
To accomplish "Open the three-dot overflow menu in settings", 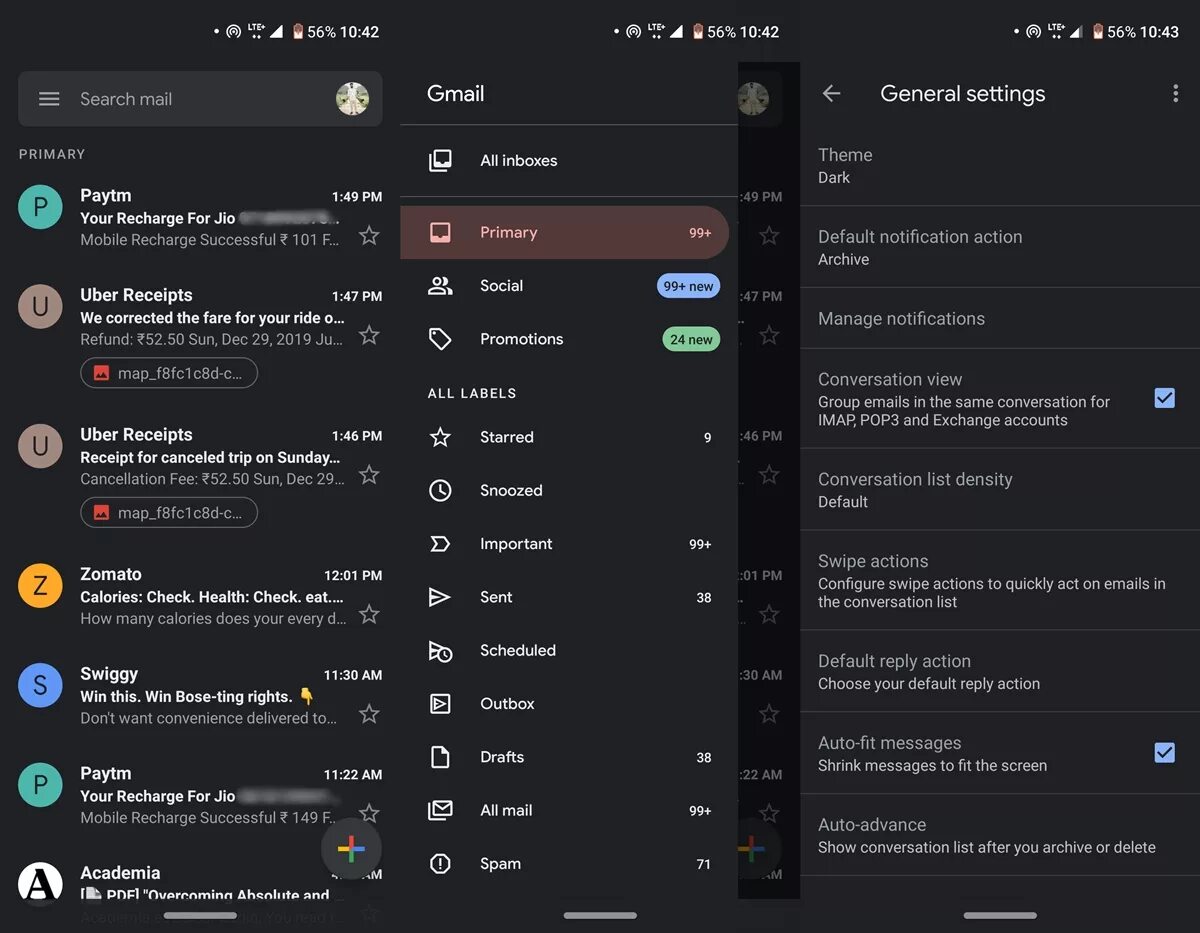I will (x=1175, y=93).
